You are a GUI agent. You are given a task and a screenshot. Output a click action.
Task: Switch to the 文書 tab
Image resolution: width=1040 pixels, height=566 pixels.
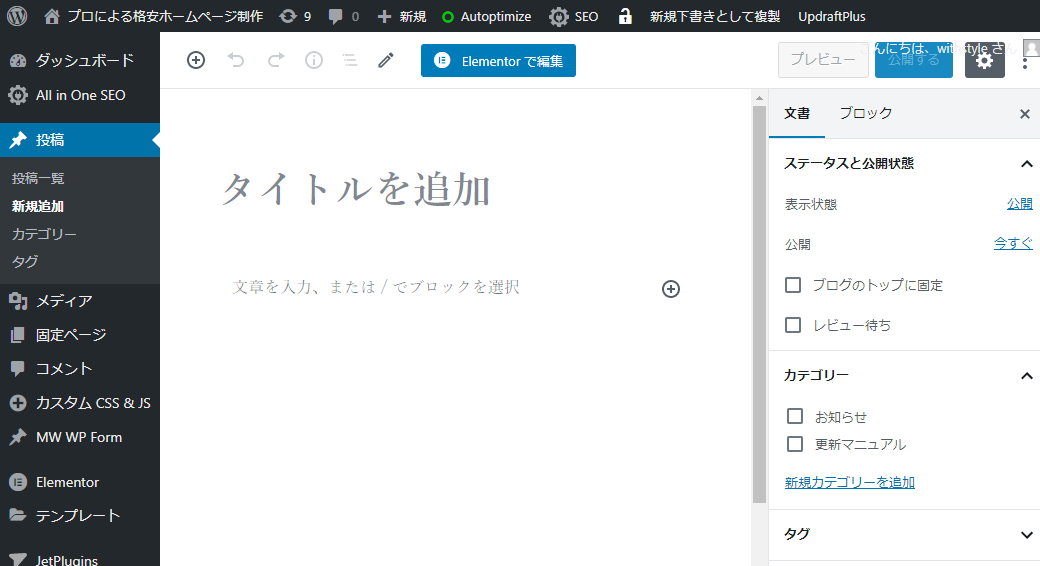(797, 113)
